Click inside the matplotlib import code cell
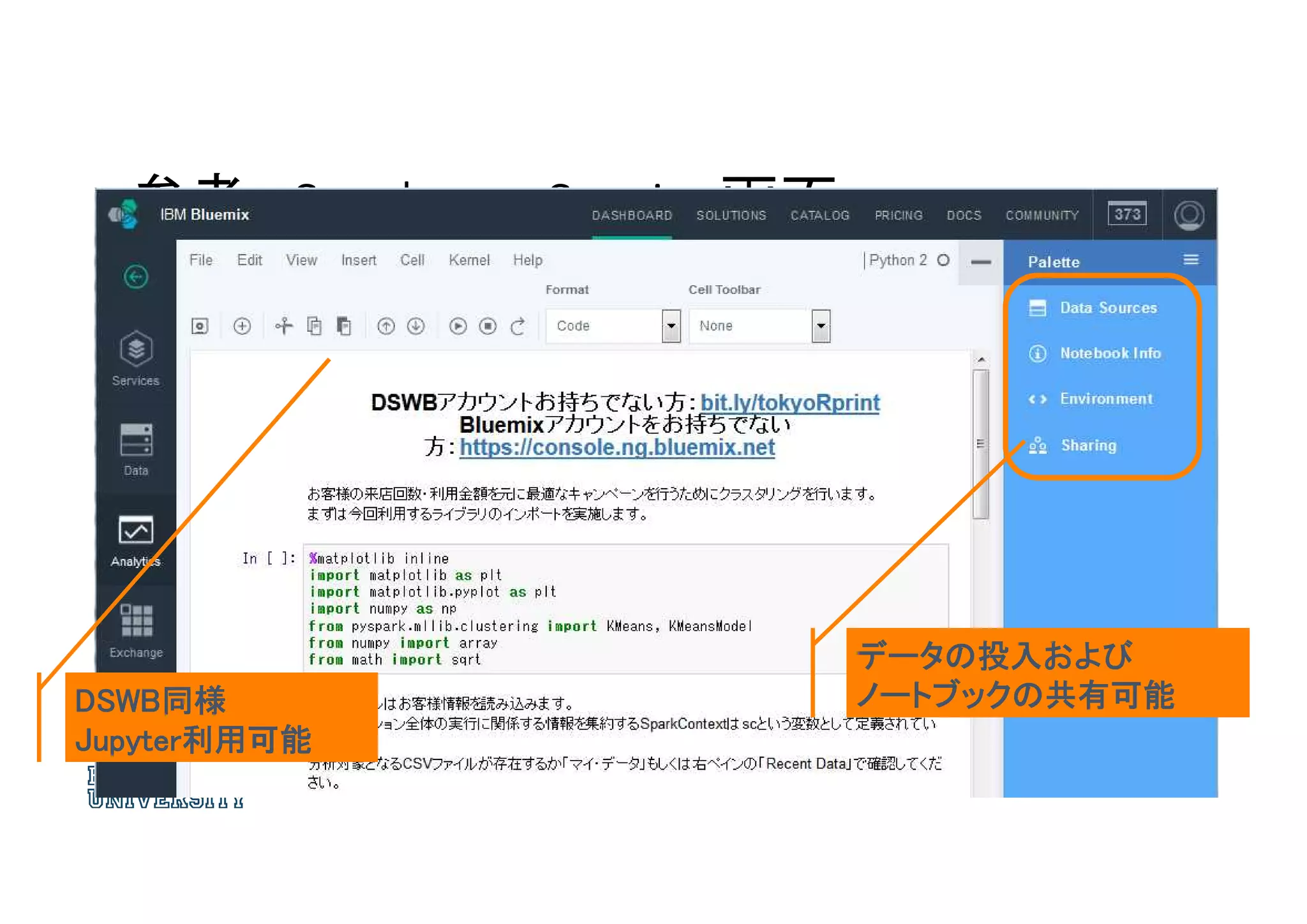Screen dimensions: 1307x924 625,608
